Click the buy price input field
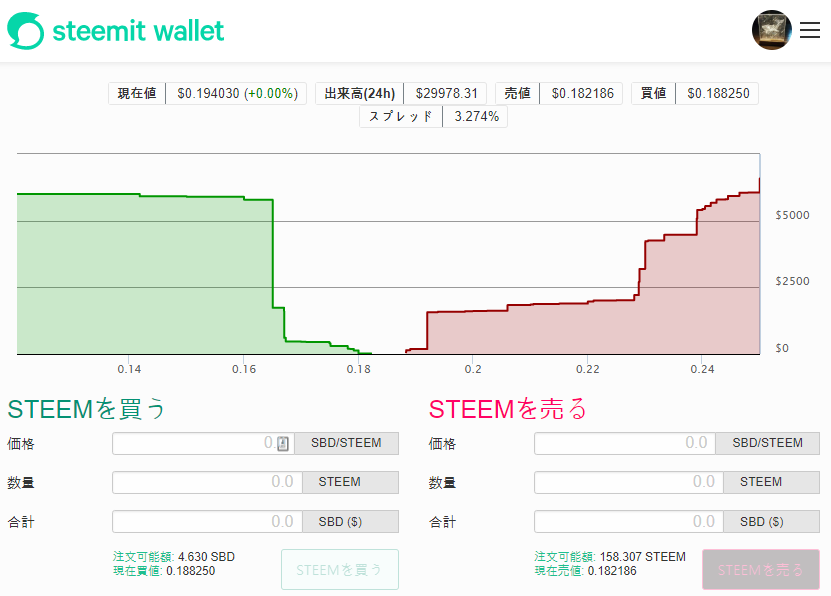 (204, 443)
